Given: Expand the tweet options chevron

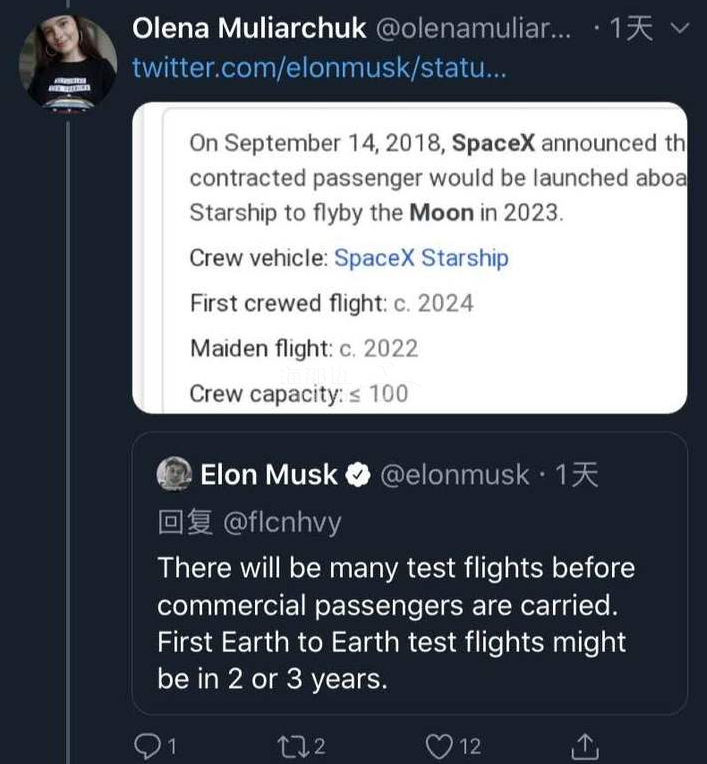Looking at the screenshot, I should (x=680, y=28).
